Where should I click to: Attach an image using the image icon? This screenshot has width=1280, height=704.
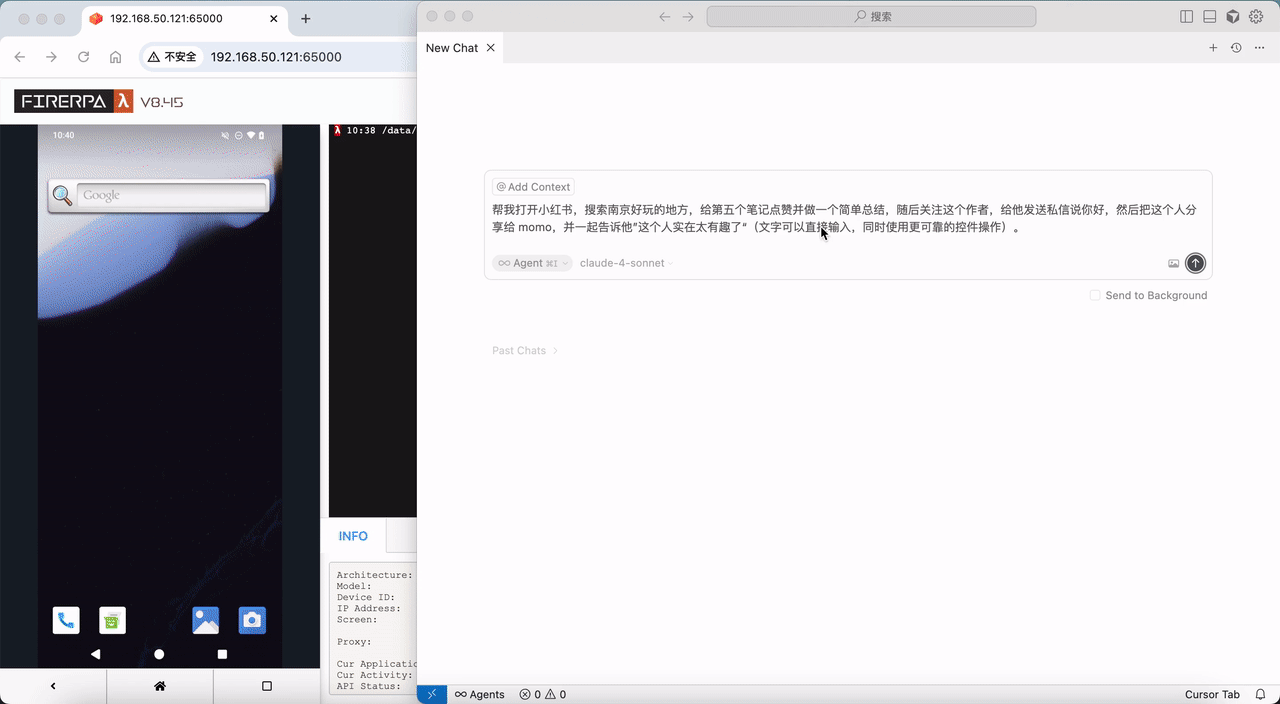pos(1173,264)
